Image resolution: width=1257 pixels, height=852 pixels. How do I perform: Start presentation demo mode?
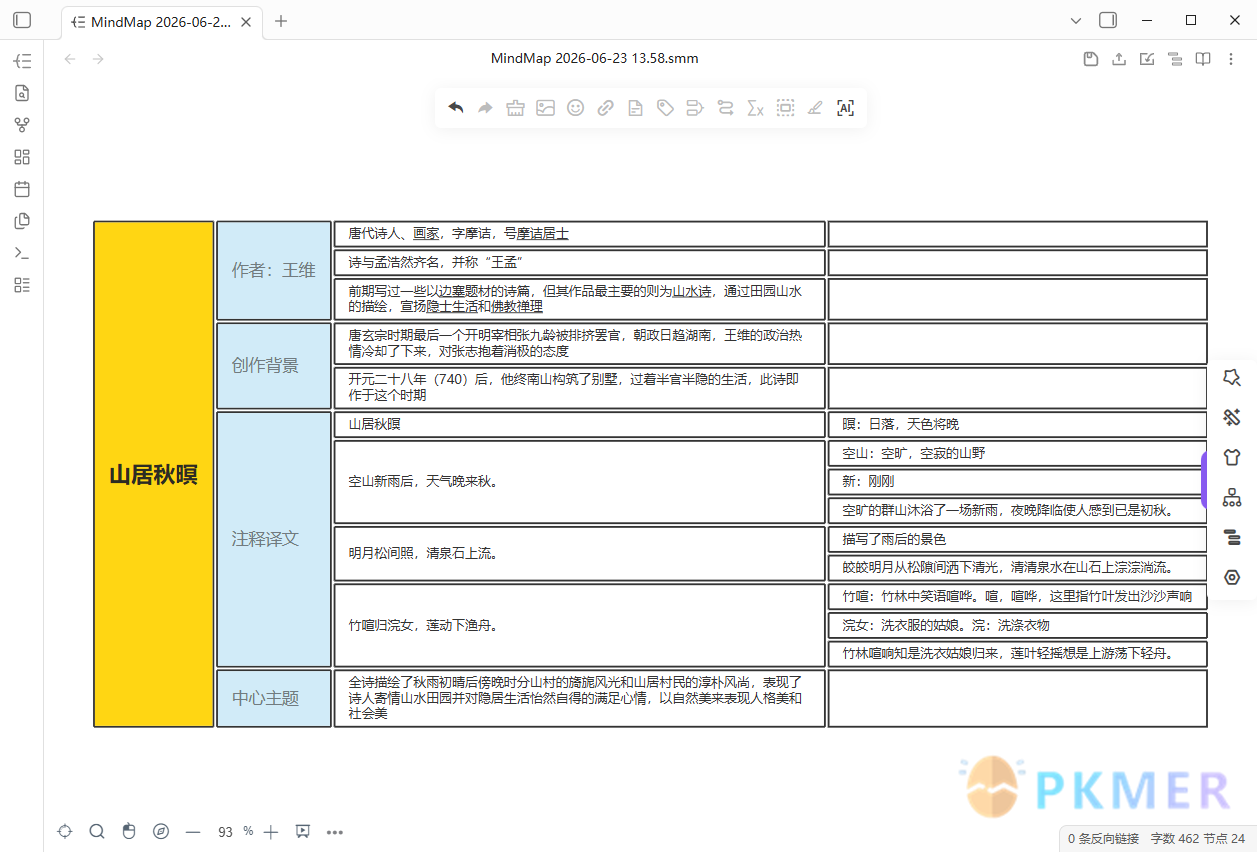tap(303, 831)
